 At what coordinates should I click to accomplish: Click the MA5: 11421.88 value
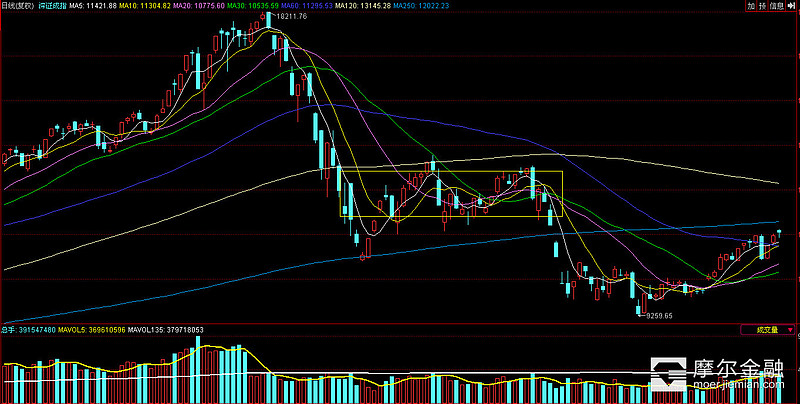click(x=93, y=6)
